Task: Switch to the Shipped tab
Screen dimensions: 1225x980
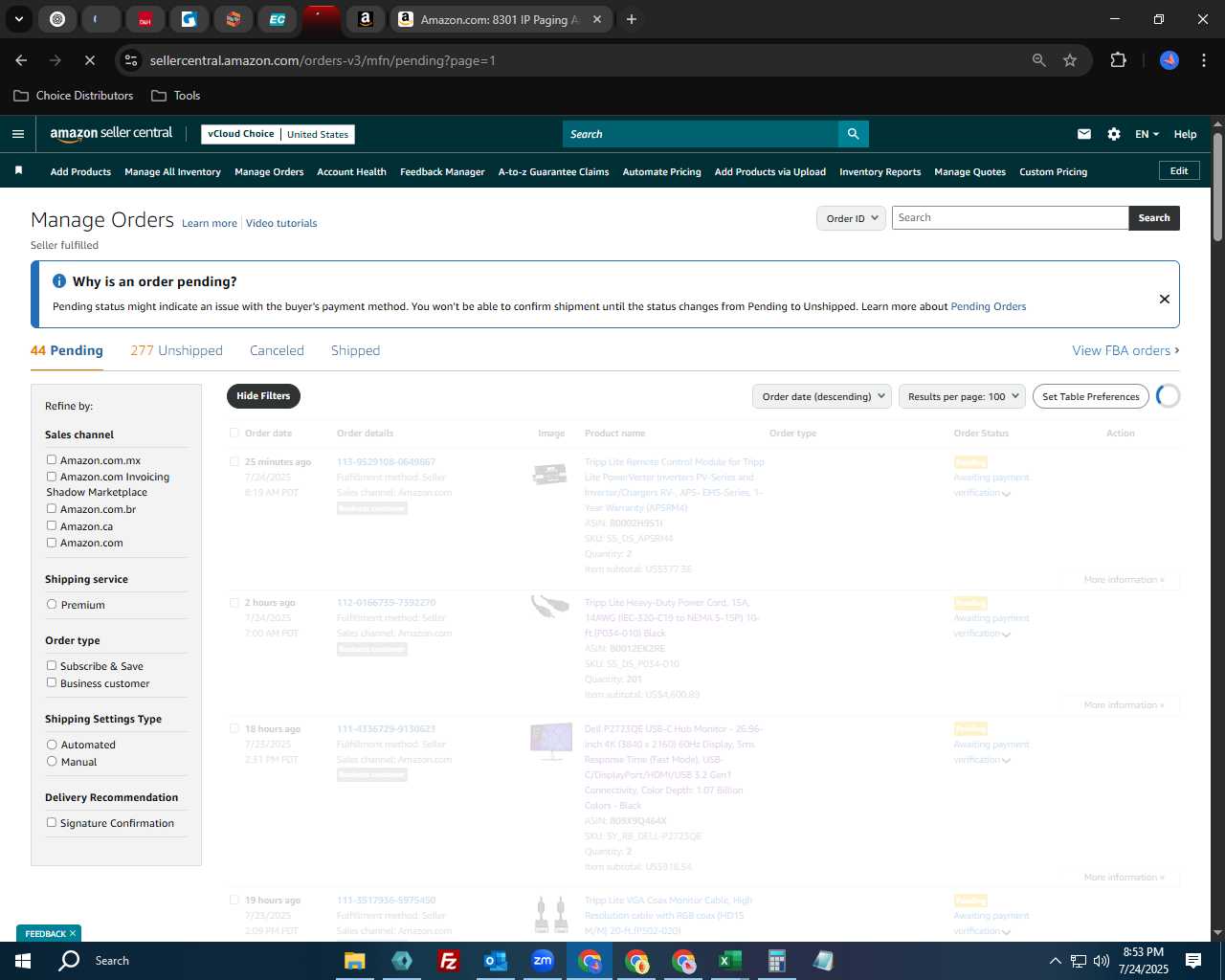Action: pos(355,350)
